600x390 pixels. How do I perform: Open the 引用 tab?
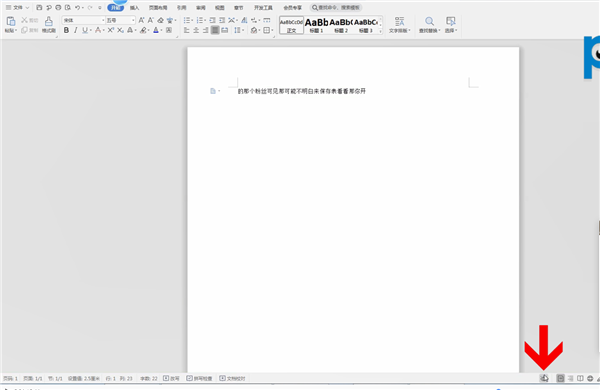181,8
